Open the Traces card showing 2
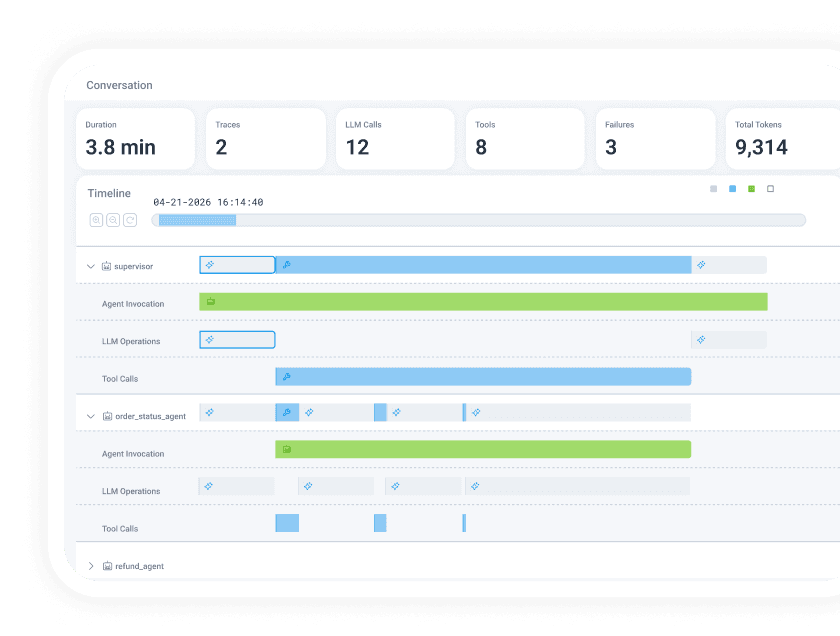The width and height of the screenshot is (840, 636). (x=266, y=139)
